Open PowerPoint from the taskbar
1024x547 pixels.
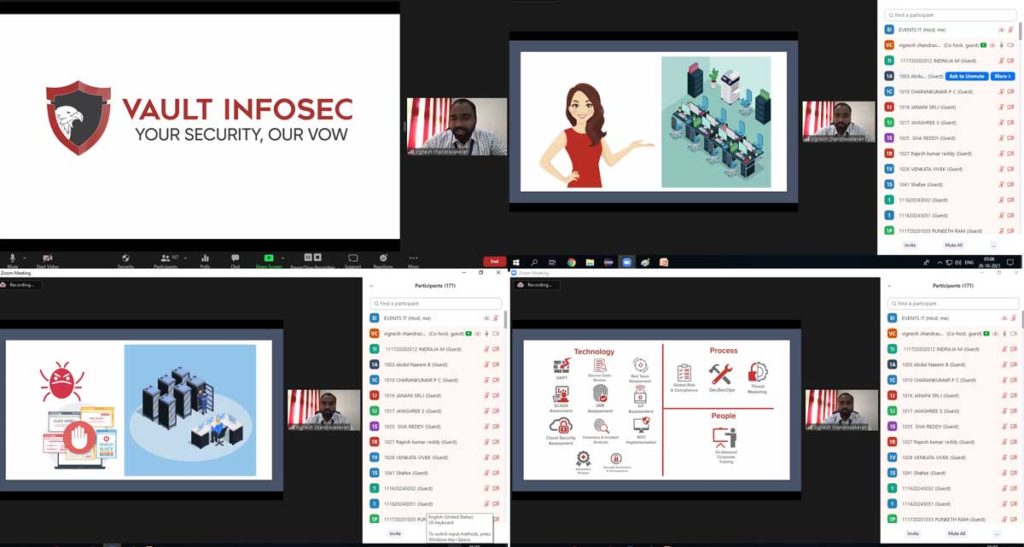tap(664, 262)
